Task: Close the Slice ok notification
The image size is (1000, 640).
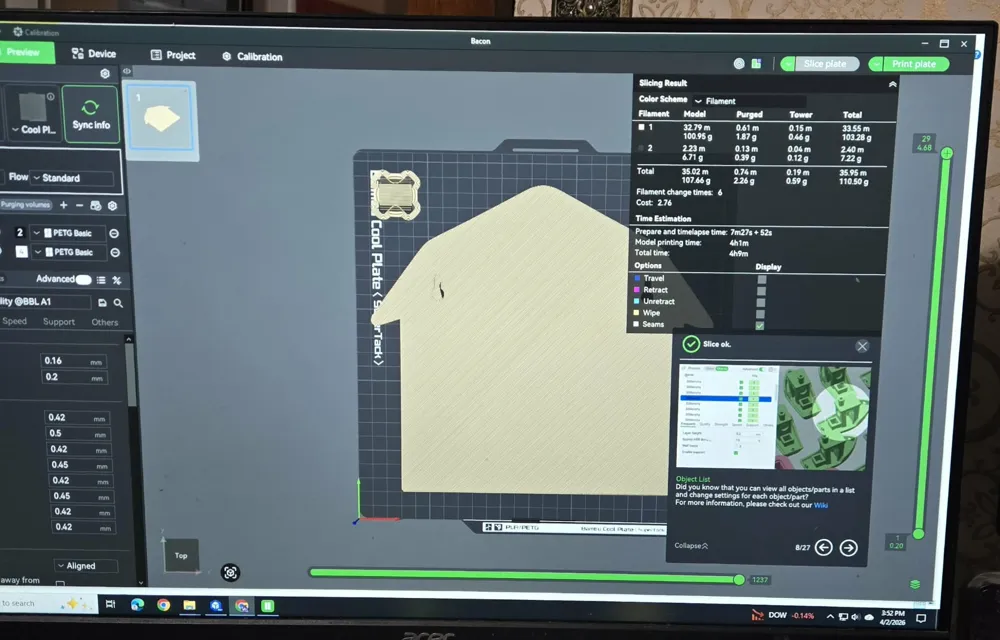Action: click(x=862, y=346)
